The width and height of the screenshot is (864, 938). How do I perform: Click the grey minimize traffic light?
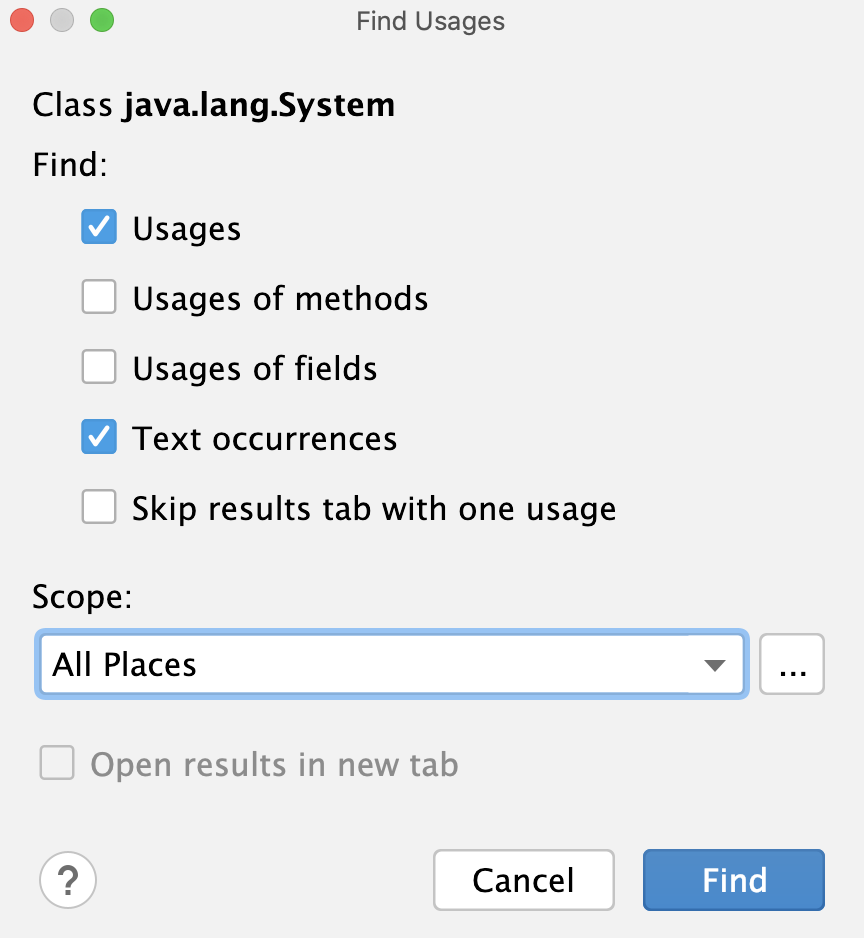pyautogui.click(x=61, y=19)
